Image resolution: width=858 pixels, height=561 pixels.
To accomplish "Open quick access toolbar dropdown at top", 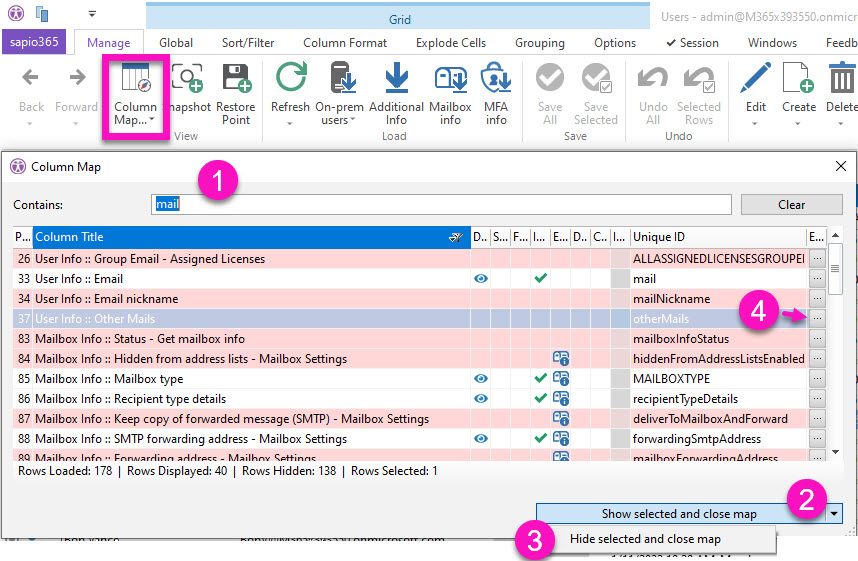I will [92, 14].
